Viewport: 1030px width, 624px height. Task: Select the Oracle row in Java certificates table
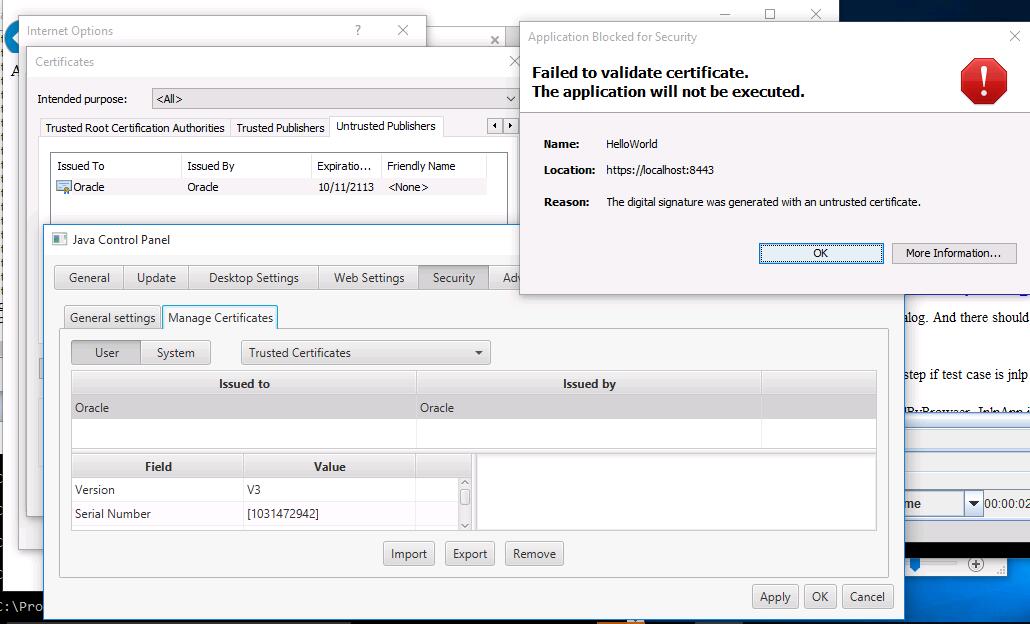245,408
